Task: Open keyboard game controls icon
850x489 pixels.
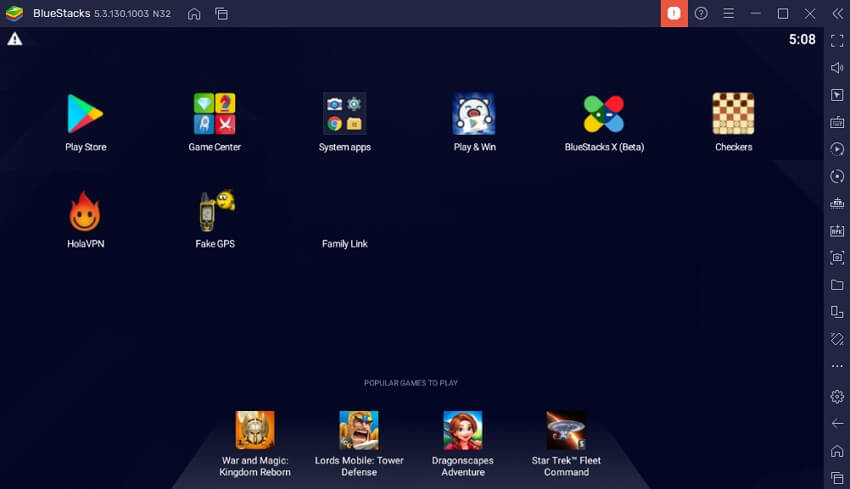Action: [837, 122]
